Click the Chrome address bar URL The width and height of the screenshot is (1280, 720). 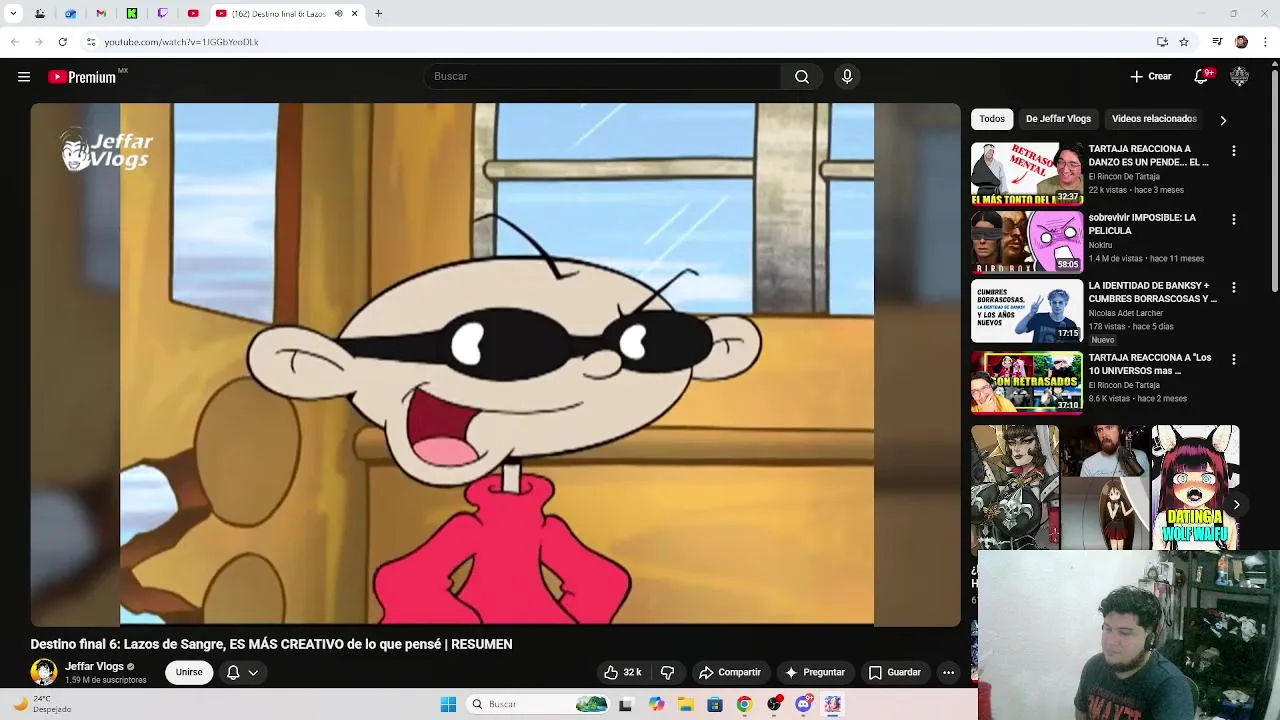tap(181, 42)
